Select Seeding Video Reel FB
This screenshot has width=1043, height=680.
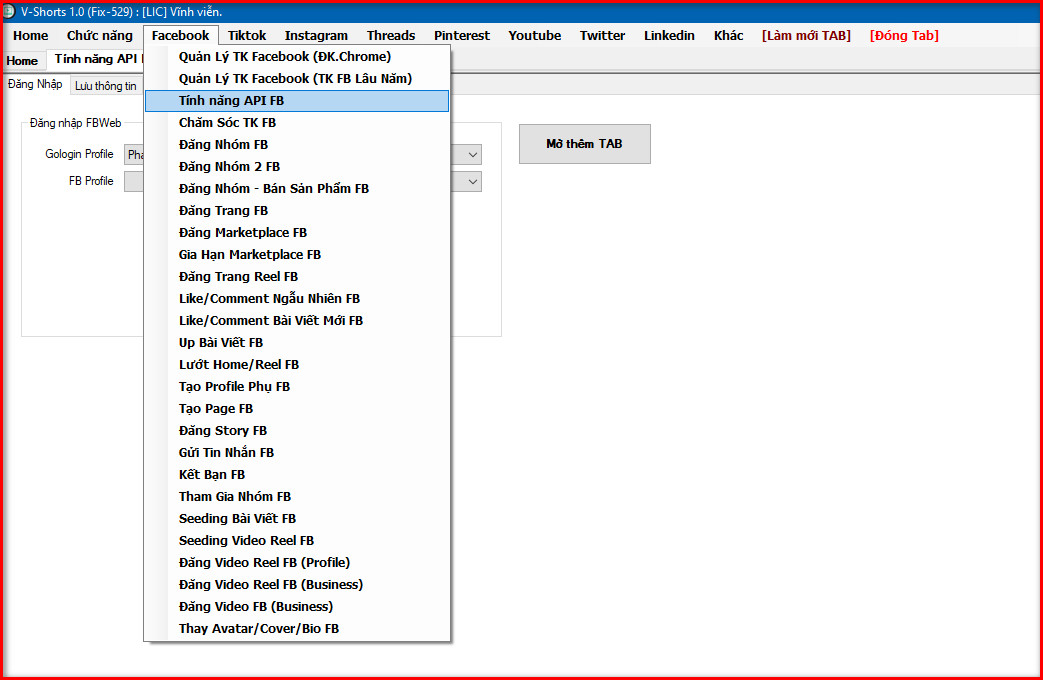coord(297,540)
